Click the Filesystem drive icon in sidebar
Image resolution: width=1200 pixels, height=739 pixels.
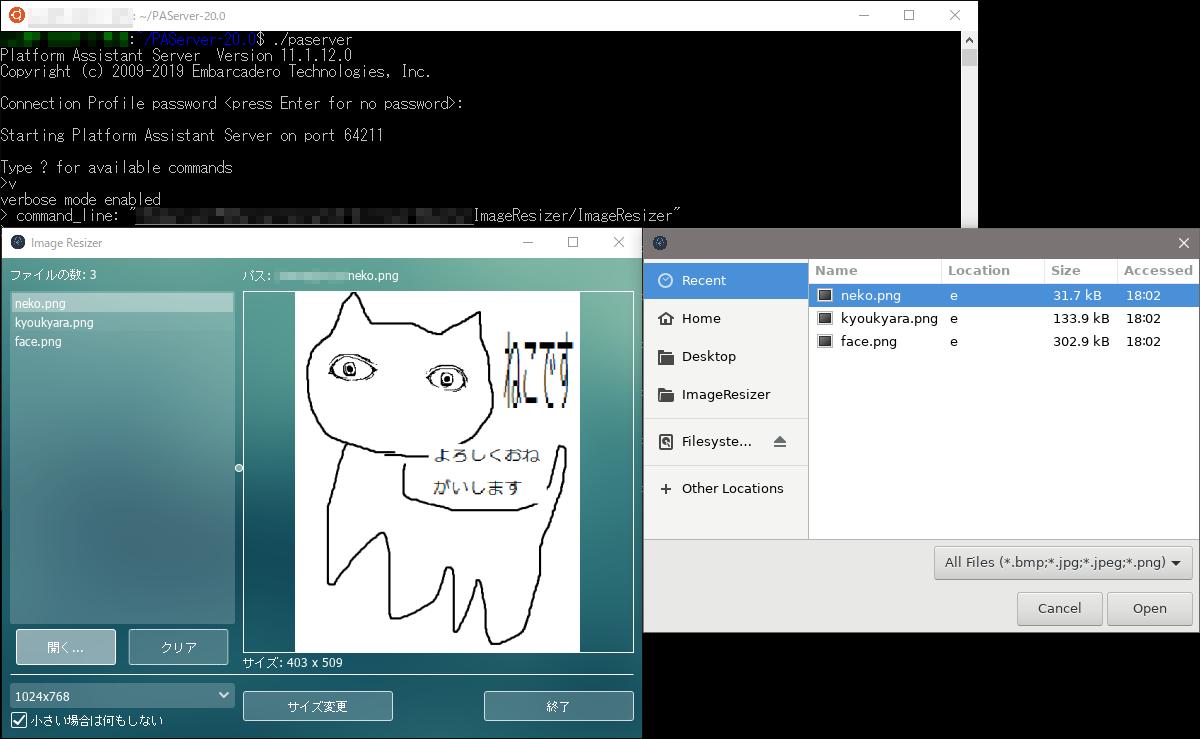tap(666, 442)
